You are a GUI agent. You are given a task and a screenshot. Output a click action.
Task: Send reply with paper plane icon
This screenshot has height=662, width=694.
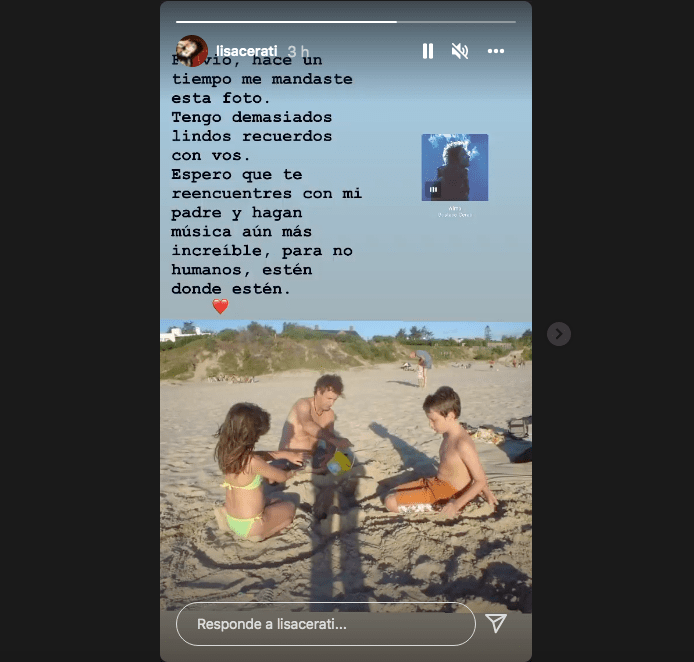(496, 624)
